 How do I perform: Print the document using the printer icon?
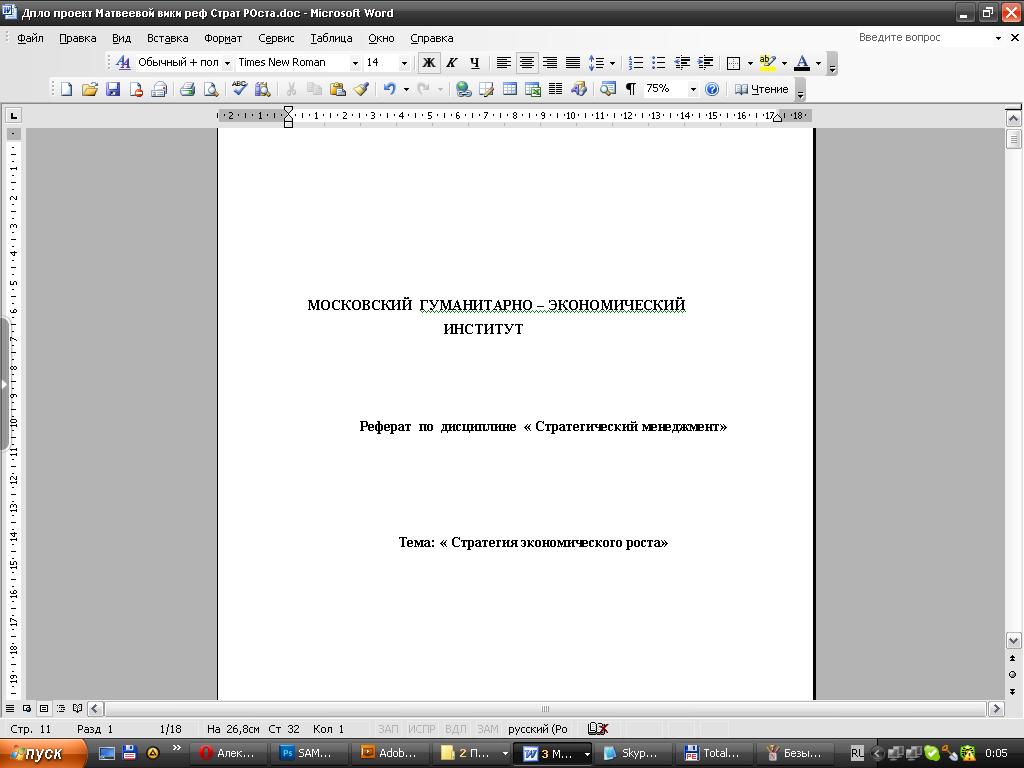187,89
